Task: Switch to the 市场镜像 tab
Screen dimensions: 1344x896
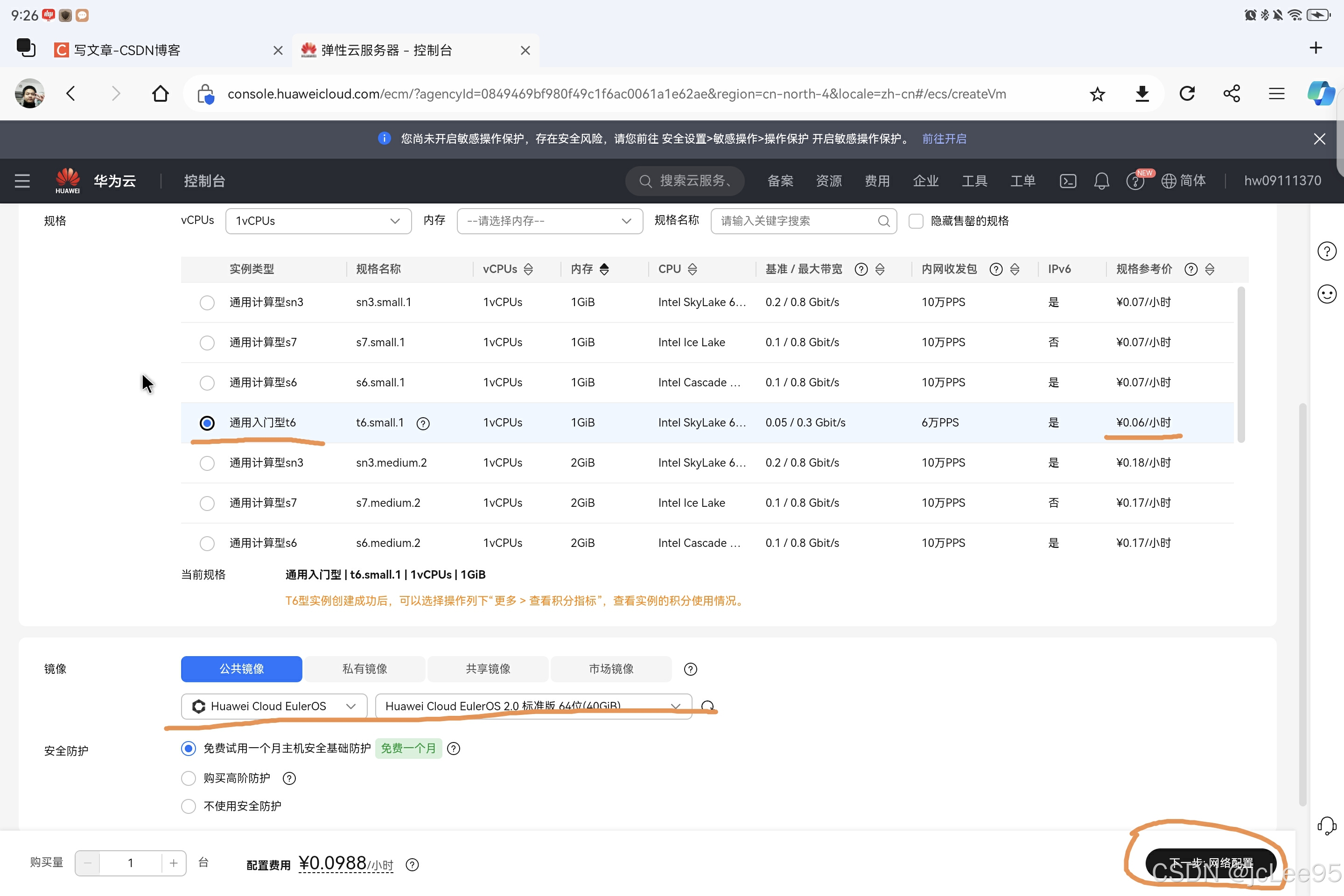Action: 611,669
